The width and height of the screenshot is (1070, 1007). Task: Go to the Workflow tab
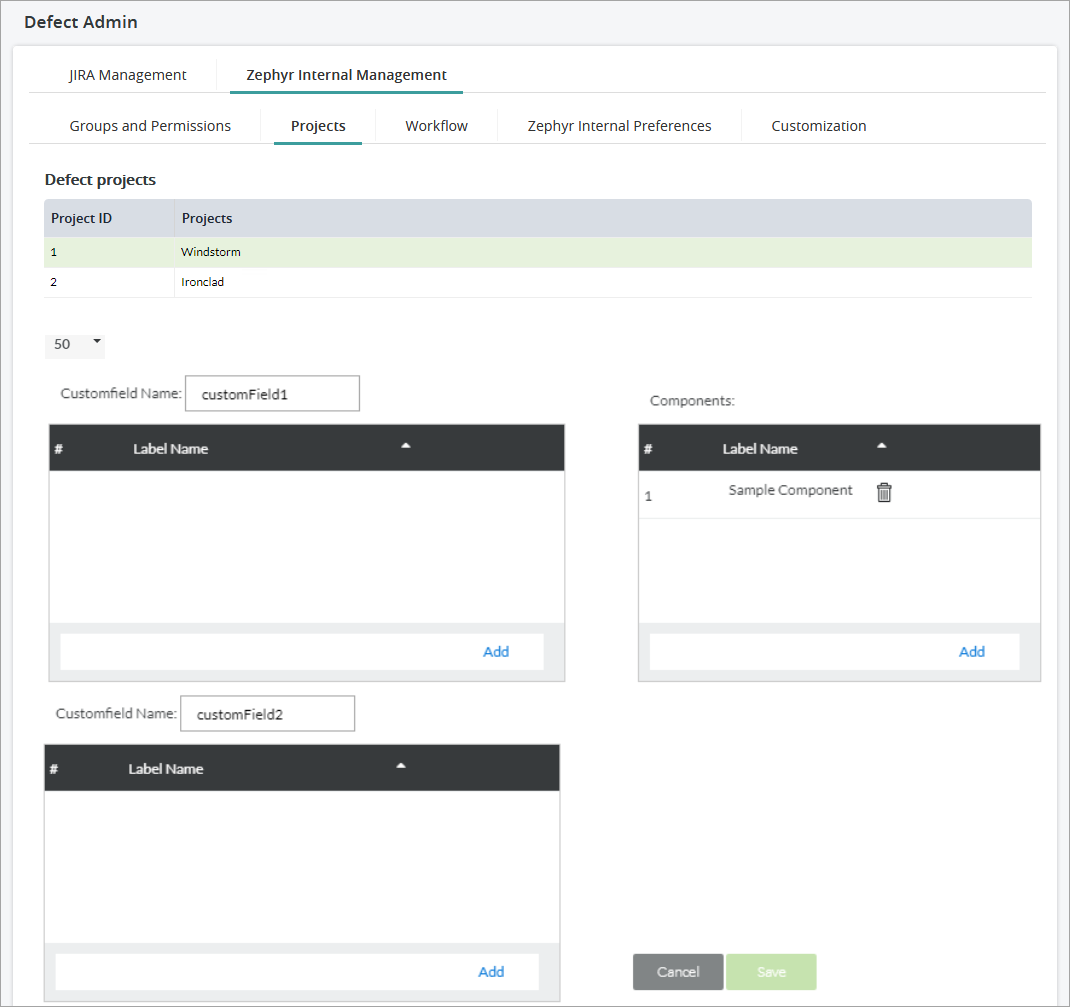pyautogui.click(x=436, y=126)
